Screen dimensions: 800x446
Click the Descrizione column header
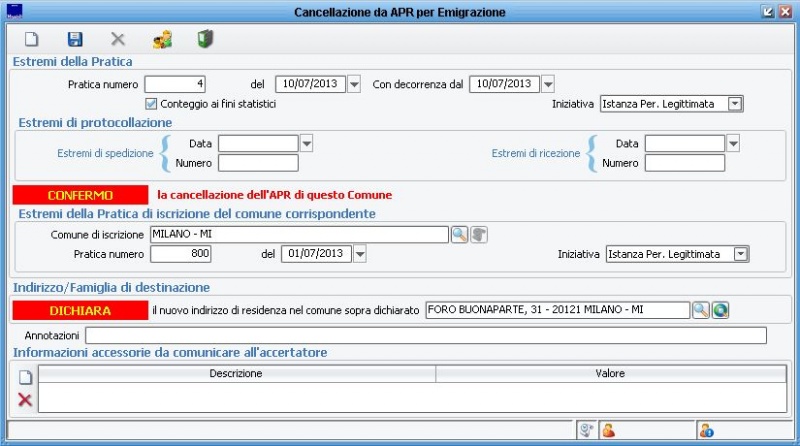coord(237,374)
